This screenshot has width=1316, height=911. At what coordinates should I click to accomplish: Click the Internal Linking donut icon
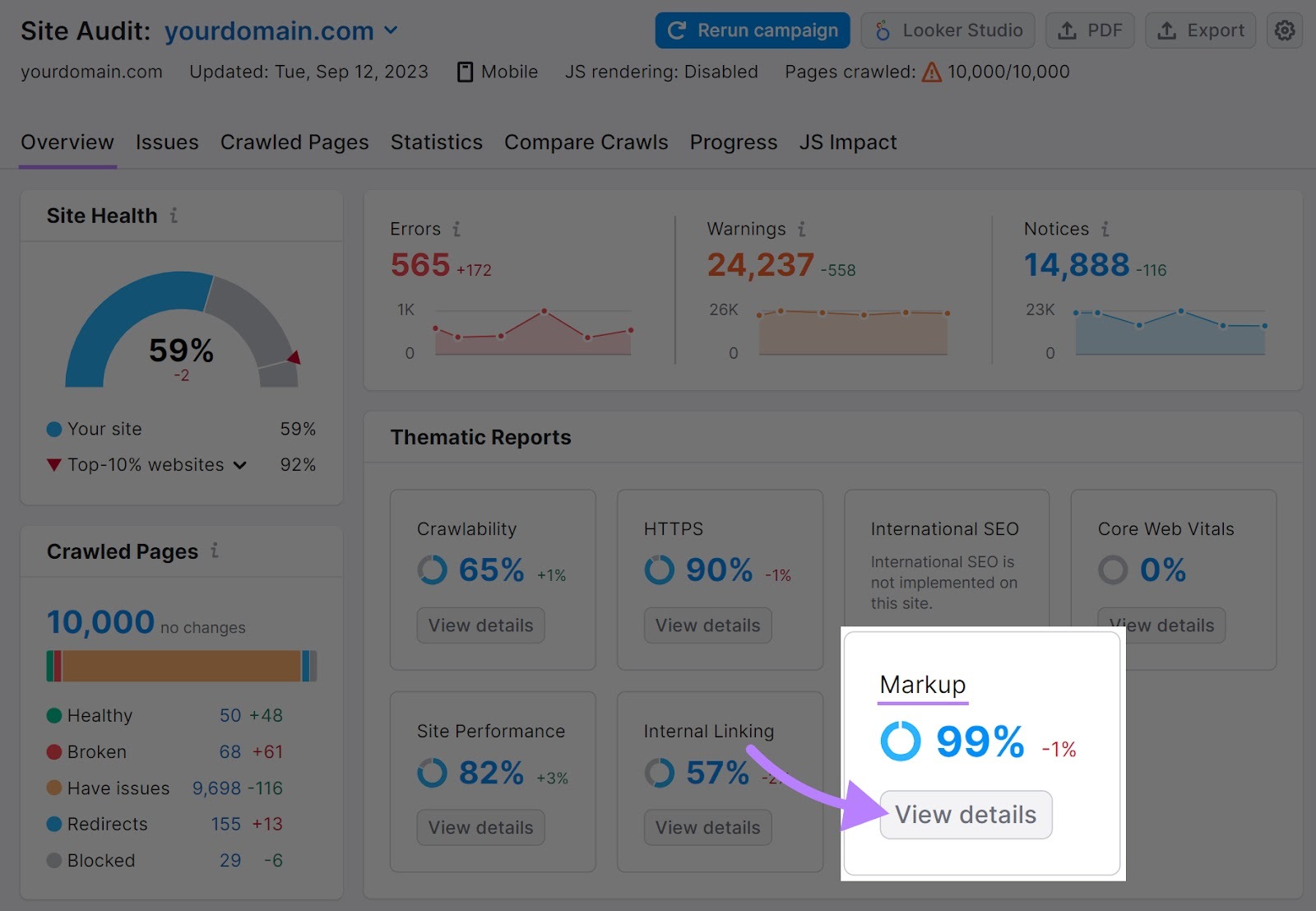pos(660,773)
